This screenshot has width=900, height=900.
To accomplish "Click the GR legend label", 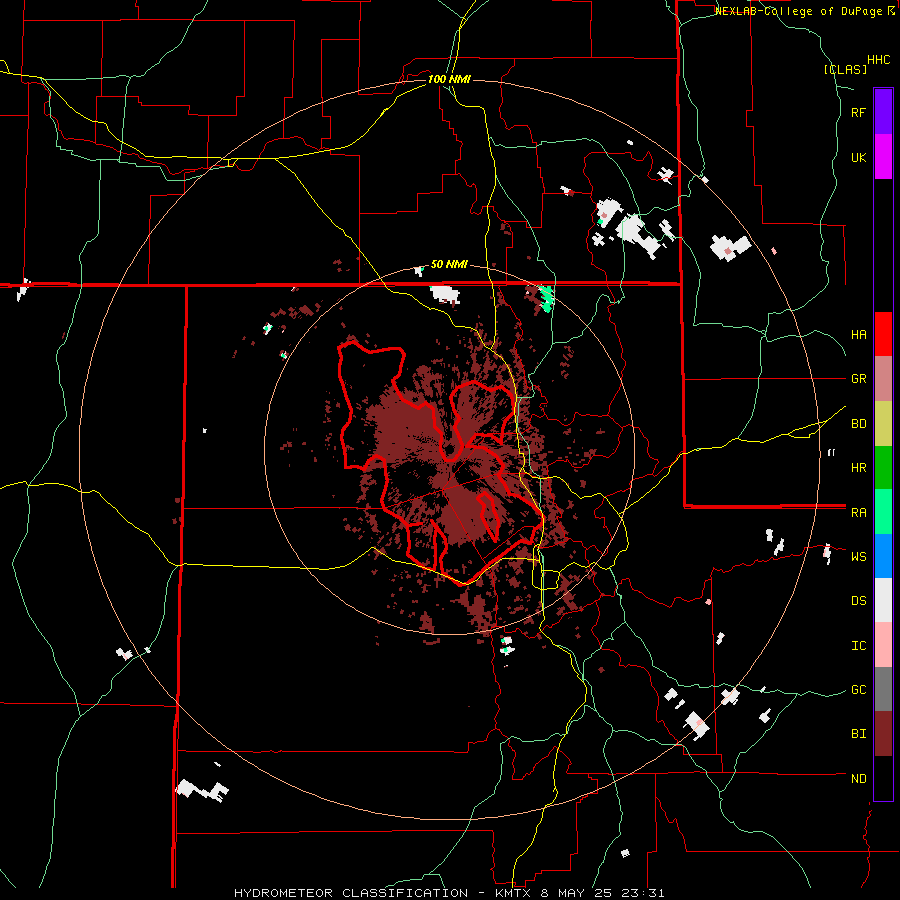I will [x=858, y=379].
